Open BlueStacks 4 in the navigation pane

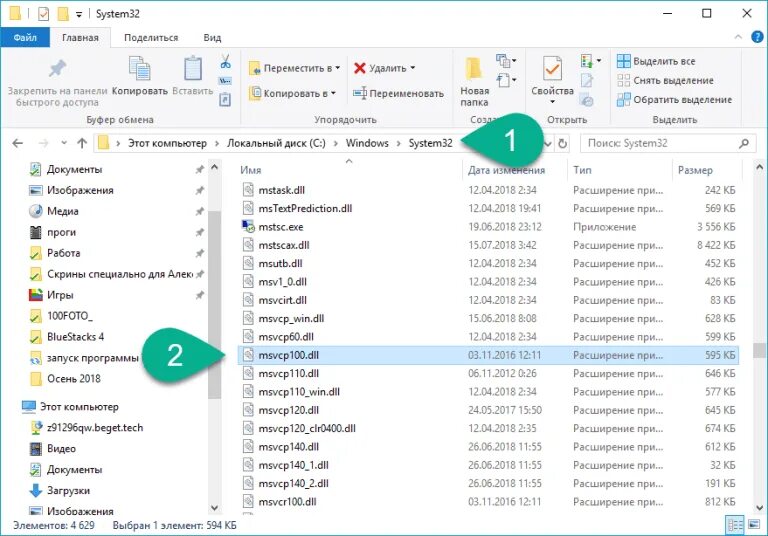(x=75, y=337)
